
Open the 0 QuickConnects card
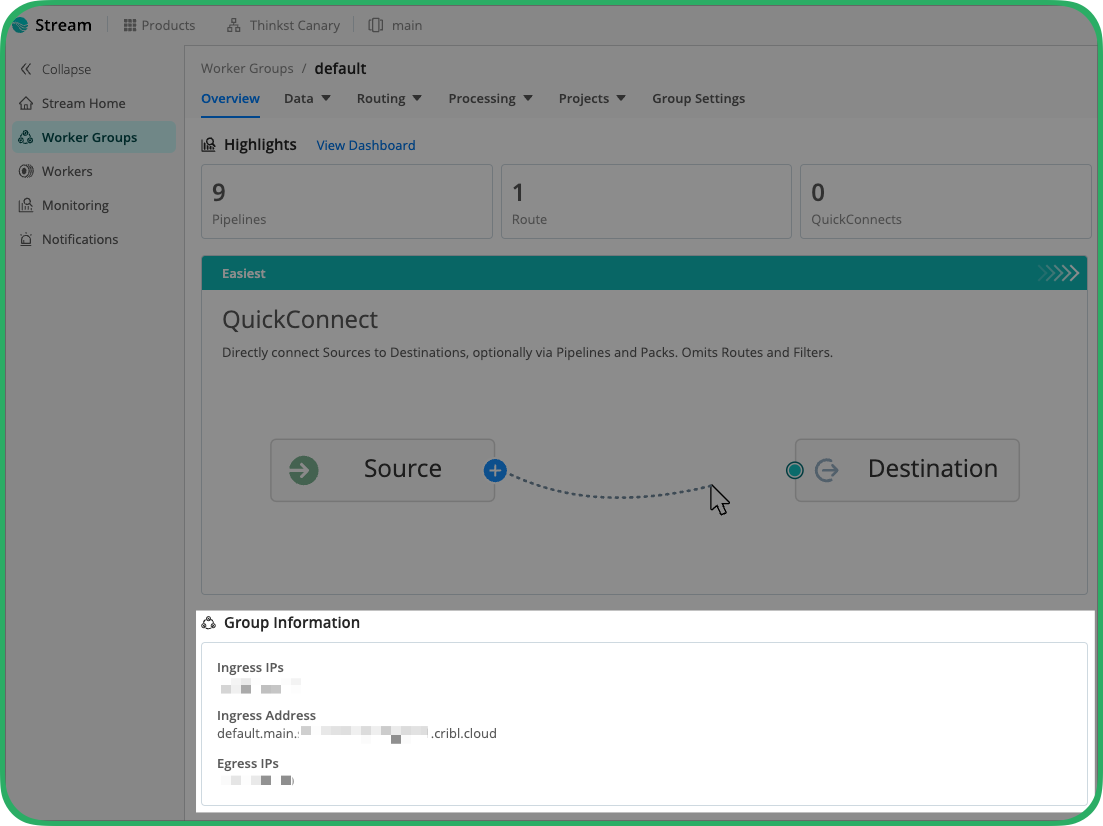pos(945,202)
